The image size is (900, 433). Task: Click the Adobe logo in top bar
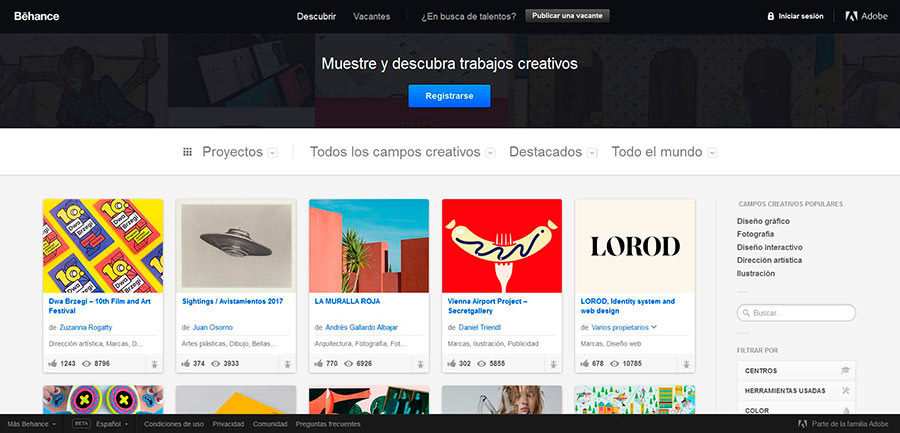[x=866, y=16]
